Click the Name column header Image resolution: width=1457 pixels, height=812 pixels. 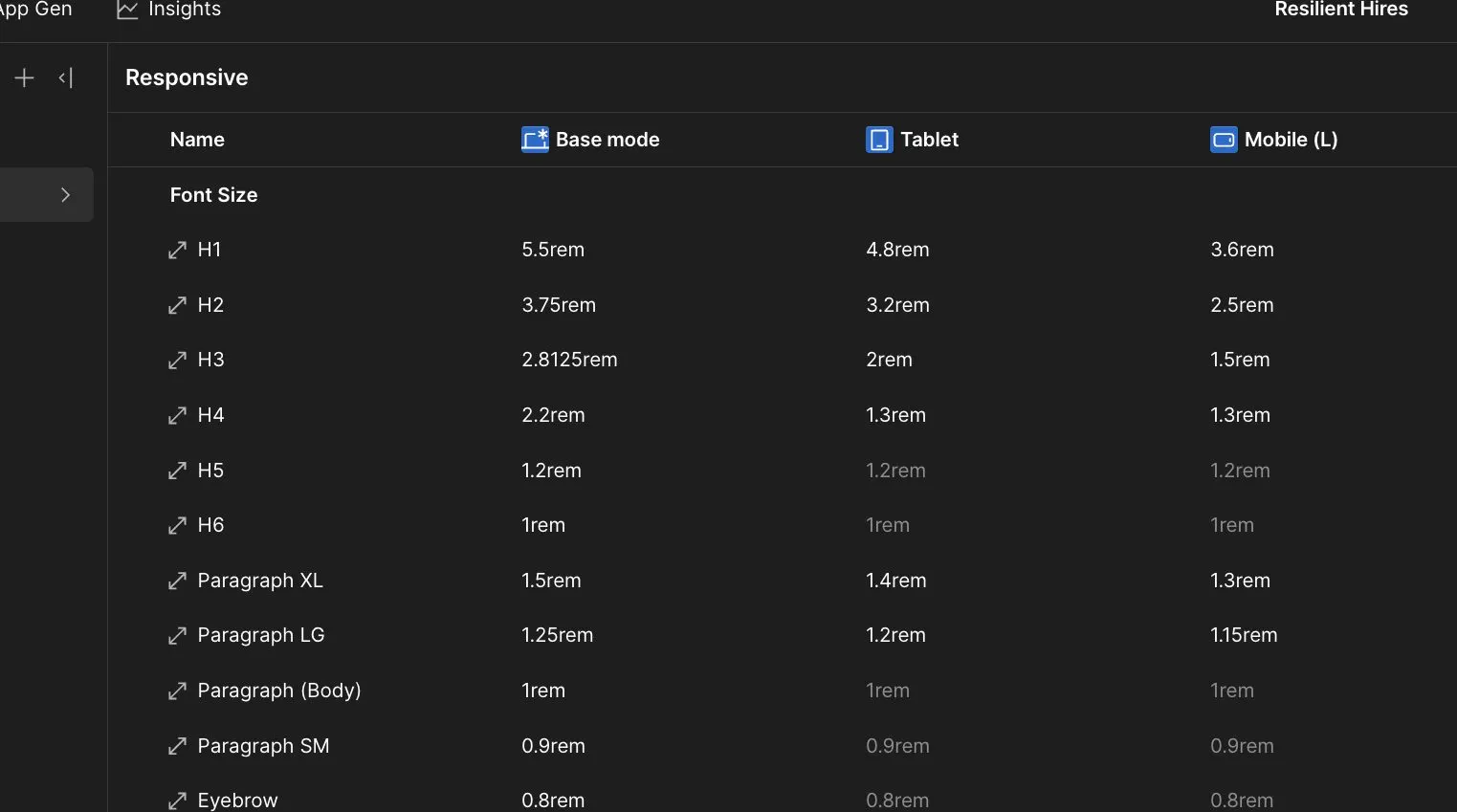[197, 140]
